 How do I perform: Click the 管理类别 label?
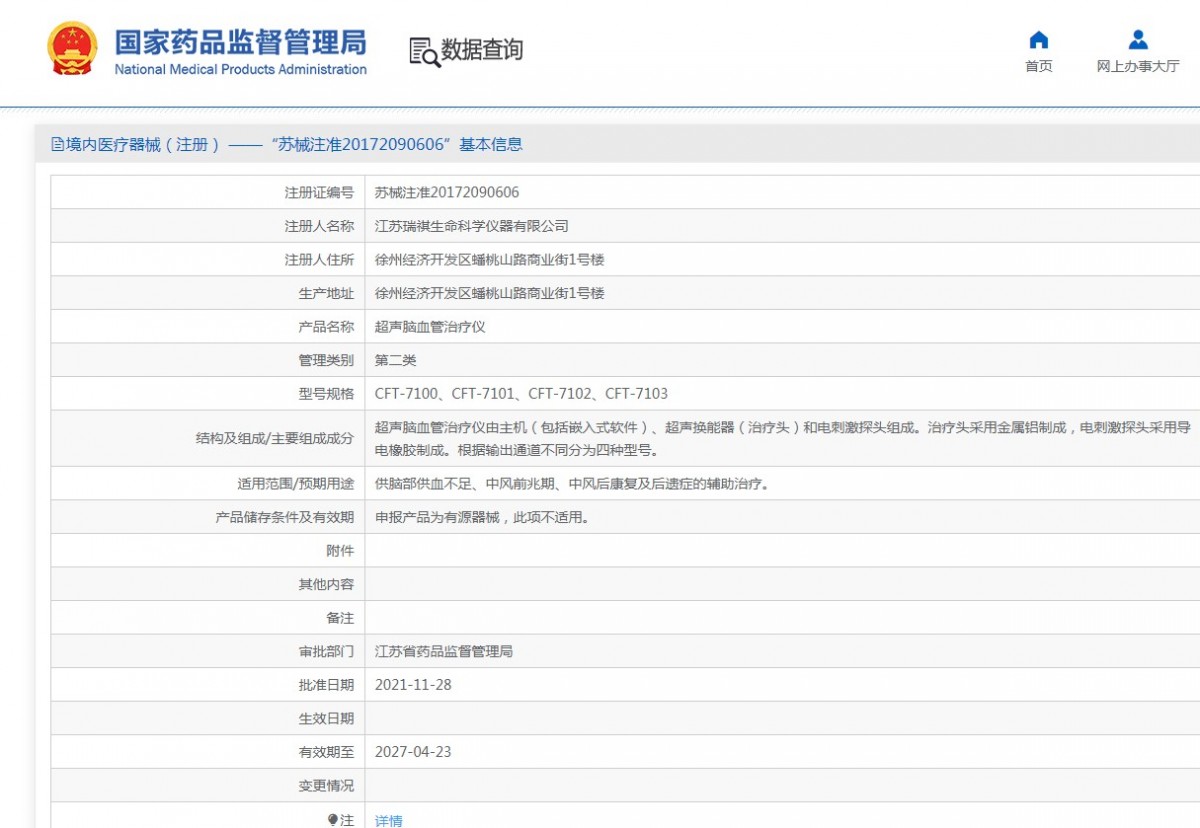[x=326, y=360]
